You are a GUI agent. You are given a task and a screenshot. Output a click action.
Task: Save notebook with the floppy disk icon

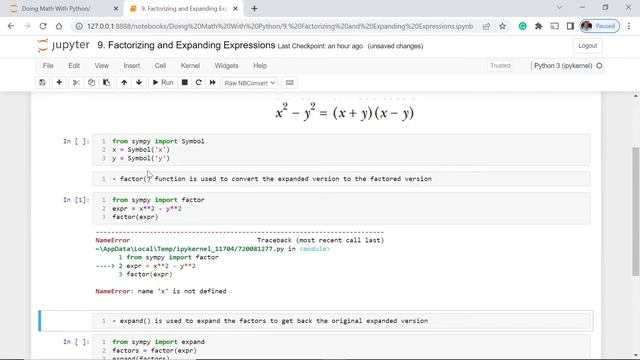[x=42, y=82]
